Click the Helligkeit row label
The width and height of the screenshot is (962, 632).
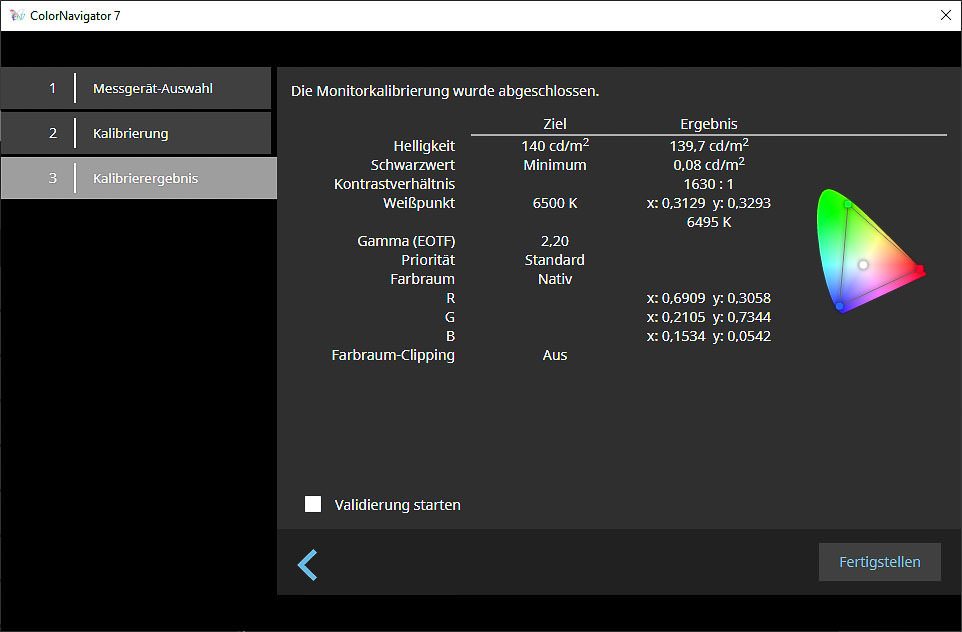(424, 146)
